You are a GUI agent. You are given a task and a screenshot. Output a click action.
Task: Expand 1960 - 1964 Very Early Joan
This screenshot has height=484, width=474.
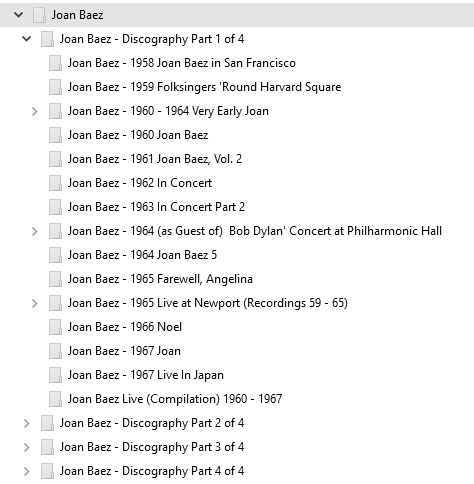[x=35, y=111]
